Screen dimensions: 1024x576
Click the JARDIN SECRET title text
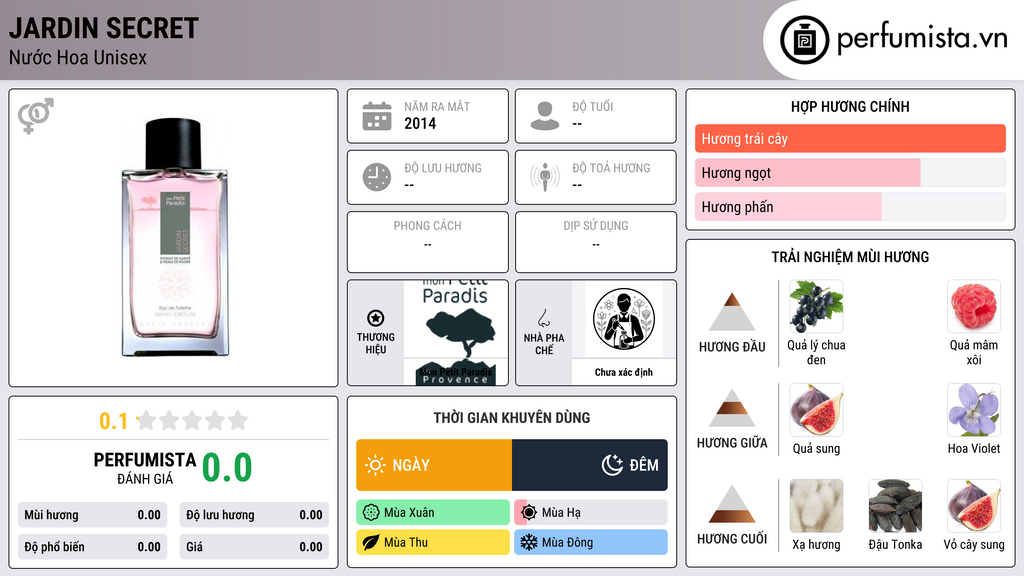coord(104,28)
